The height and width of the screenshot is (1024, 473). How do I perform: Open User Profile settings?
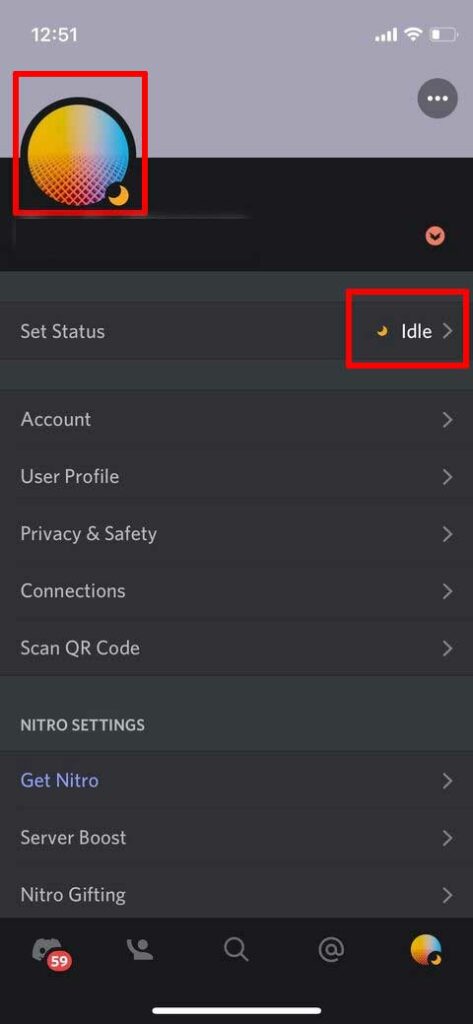tap(236, 477)
